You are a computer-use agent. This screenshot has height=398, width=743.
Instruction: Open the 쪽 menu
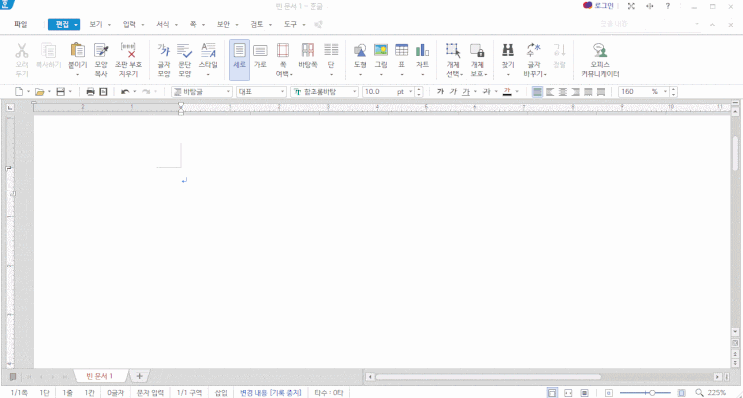point(193,25)
